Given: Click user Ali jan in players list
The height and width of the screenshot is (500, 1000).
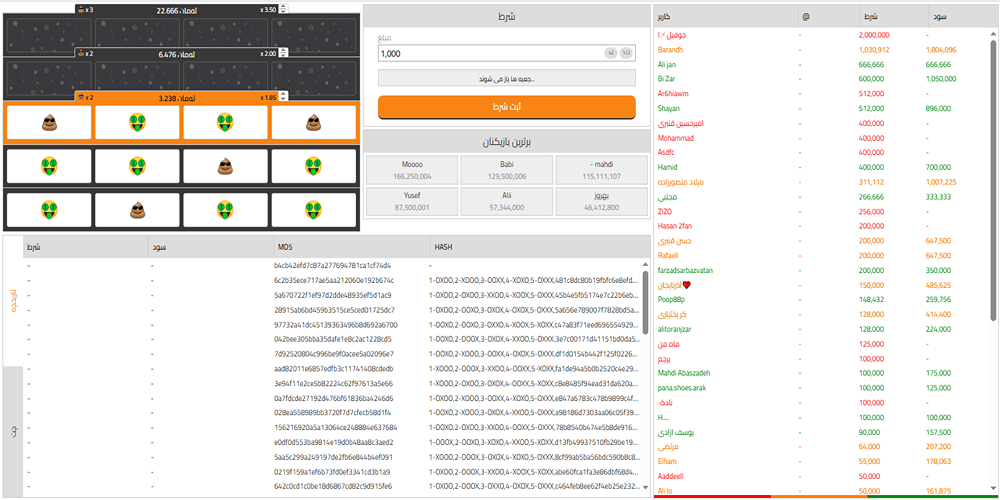Looking at the screenshot, I should pyautogui.click(x=668, y=64).
